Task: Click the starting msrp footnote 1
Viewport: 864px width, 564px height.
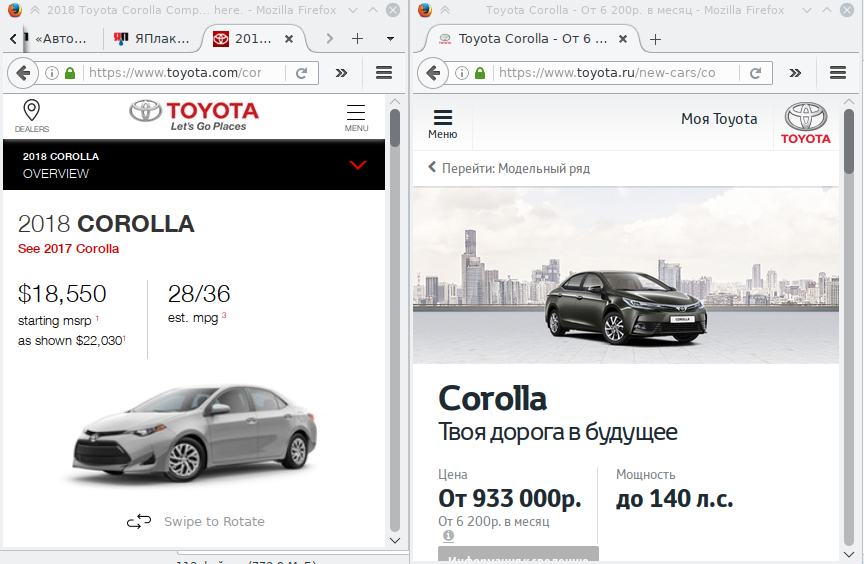Action: [97, 318]
